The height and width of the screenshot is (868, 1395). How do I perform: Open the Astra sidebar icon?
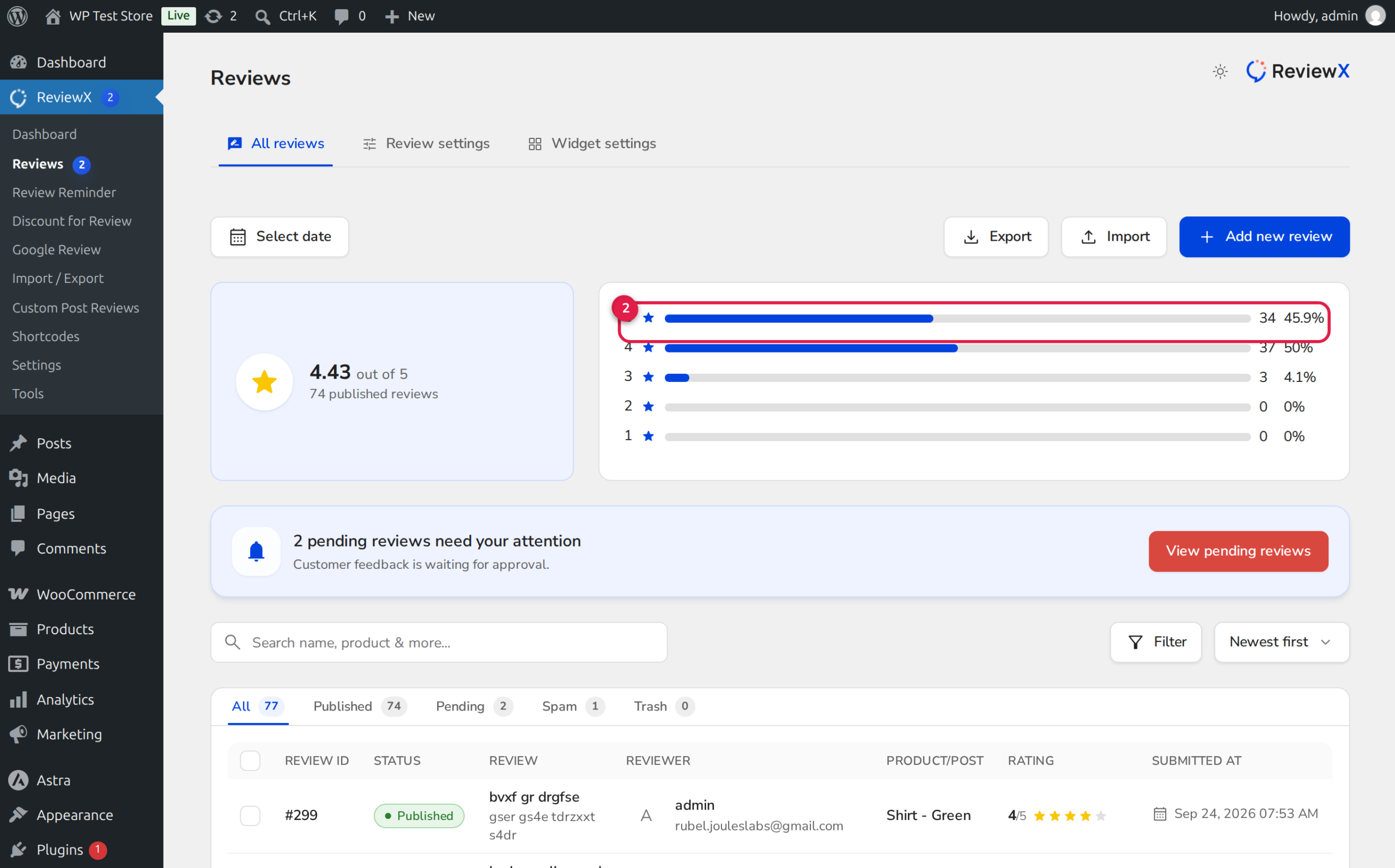[x=19, y=780]
